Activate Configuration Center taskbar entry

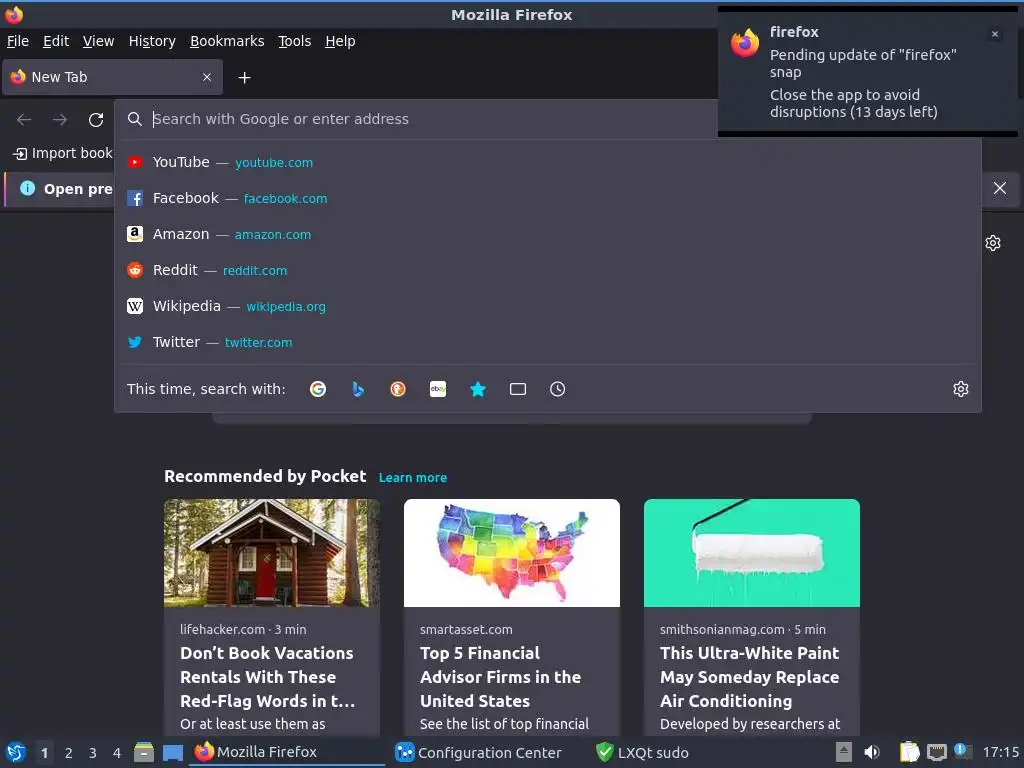[x=488, y=752]
